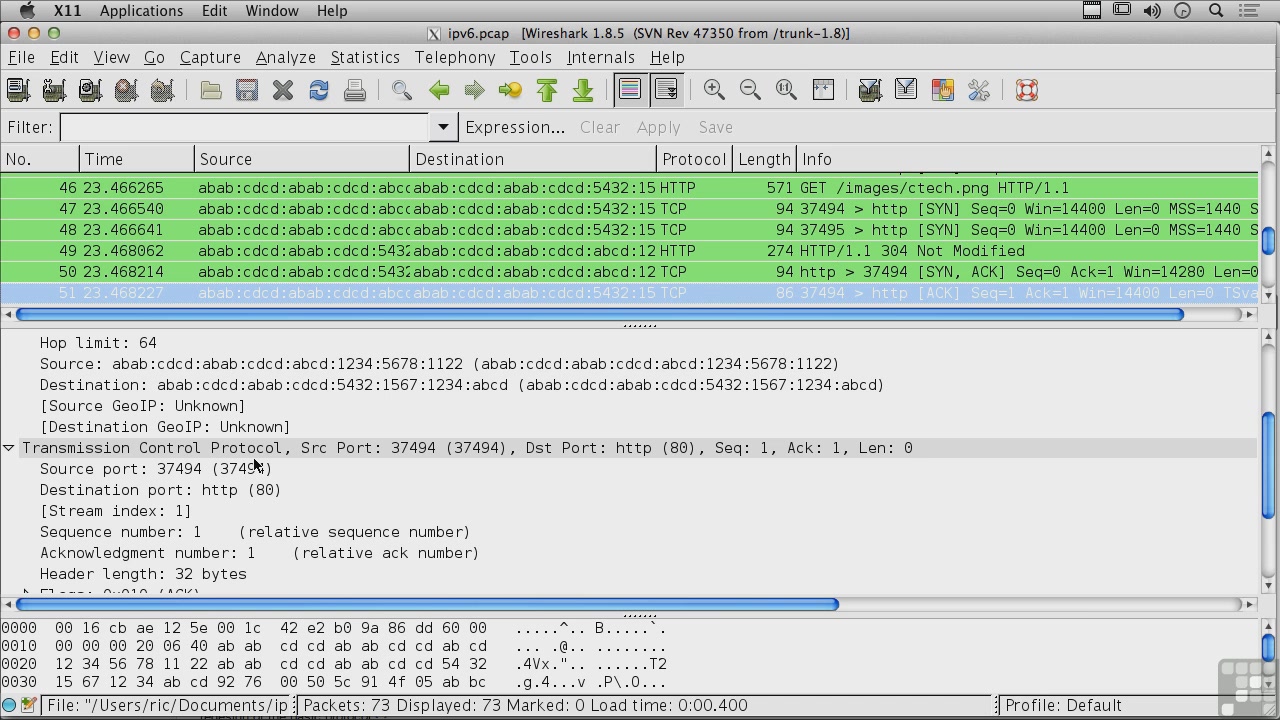Edit coloring rules icon

[942, 90]
